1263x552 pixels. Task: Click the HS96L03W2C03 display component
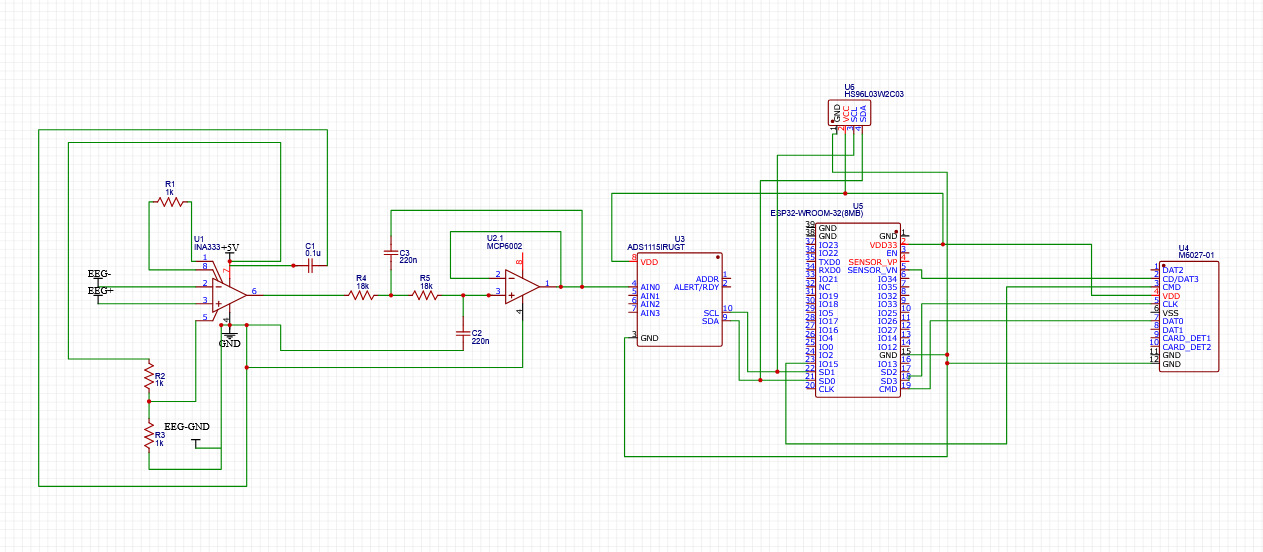(x=849, y=112)
